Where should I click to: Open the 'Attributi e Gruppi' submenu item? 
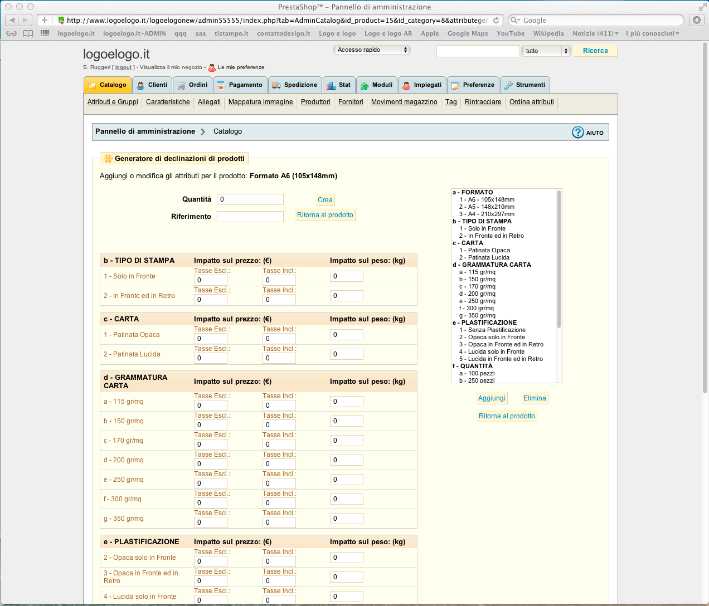(x=113, y=102)
